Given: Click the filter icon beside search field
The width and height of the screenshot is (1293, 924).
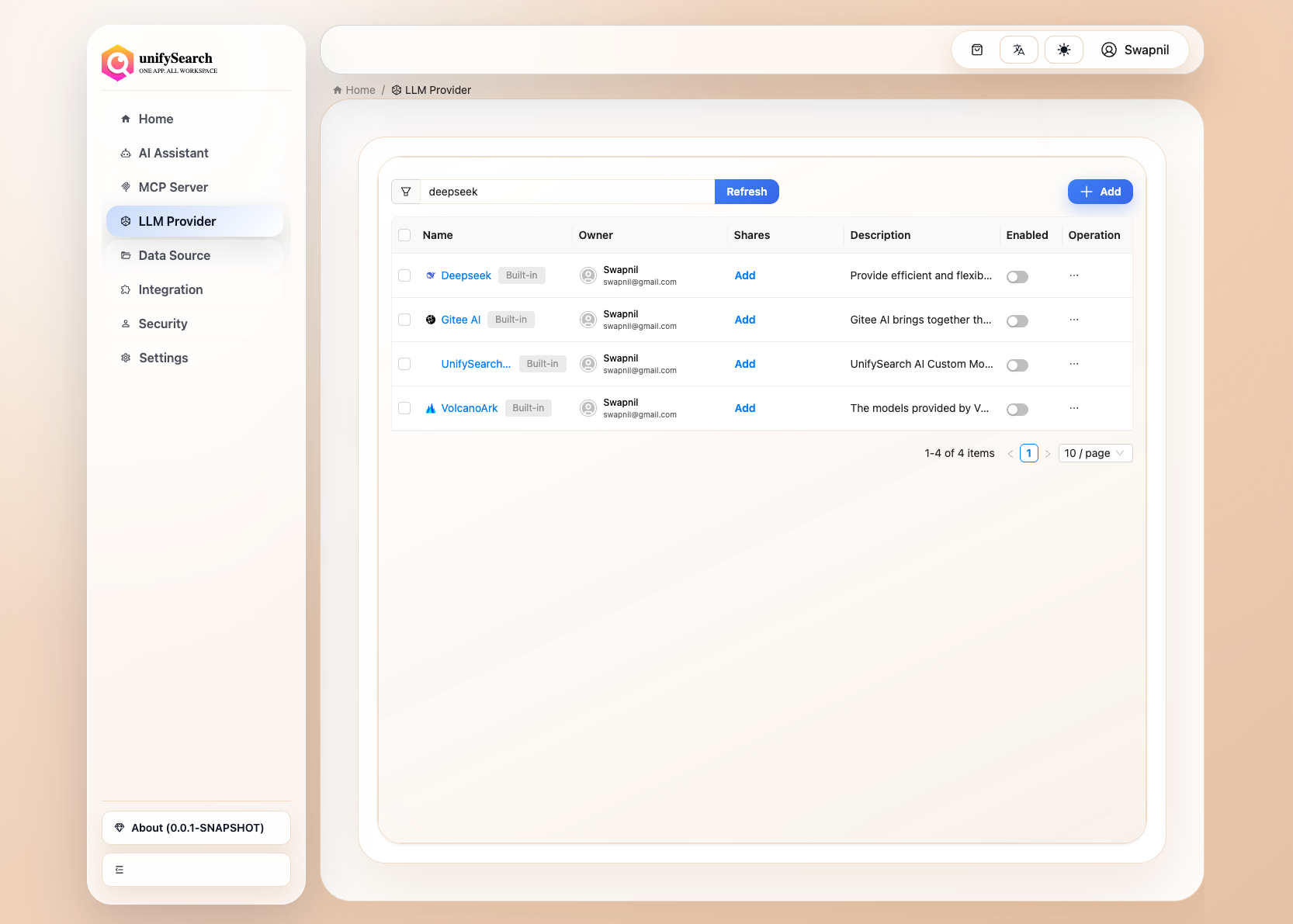Looking at the screenshot, I should (406, 191).
